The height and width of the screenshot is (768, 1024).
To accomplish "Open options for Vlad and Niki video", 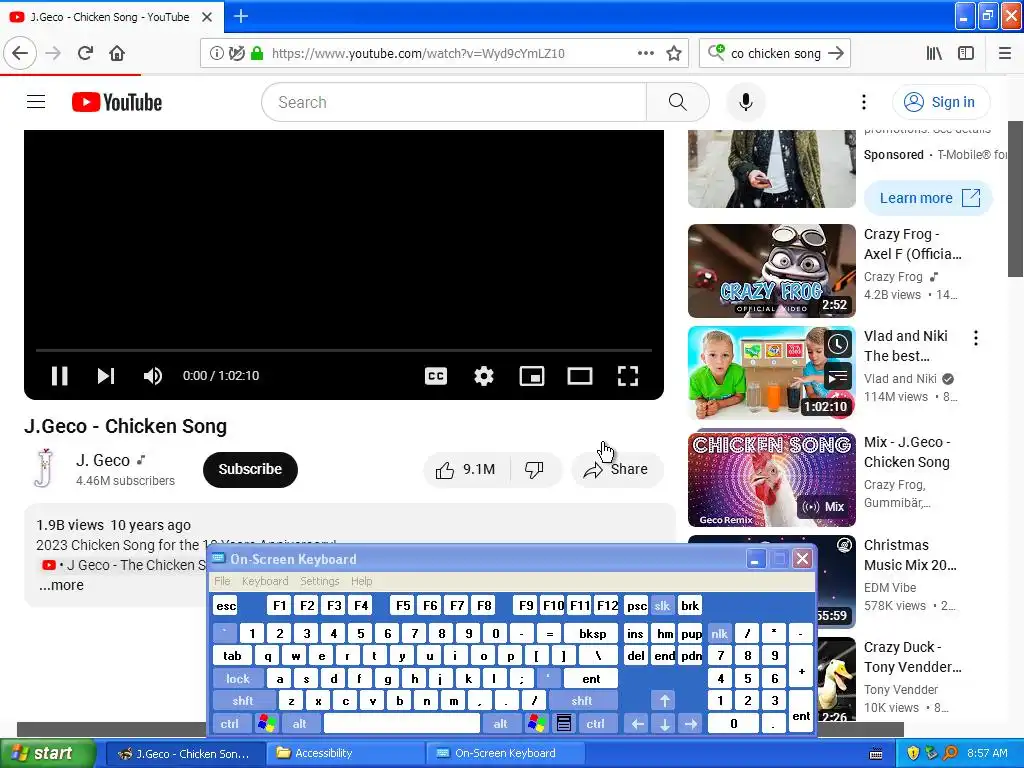I will [x=976, y=338].
